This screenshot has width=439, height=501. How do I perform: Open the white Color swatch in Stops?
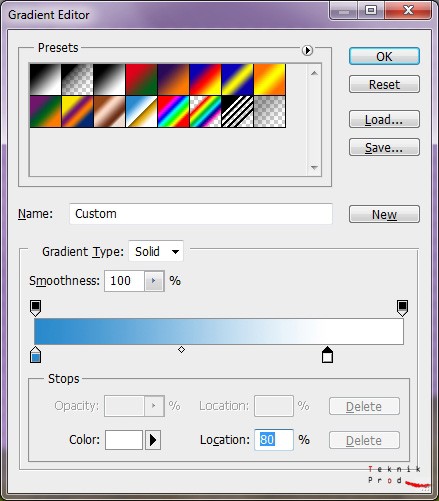point(124,440)
